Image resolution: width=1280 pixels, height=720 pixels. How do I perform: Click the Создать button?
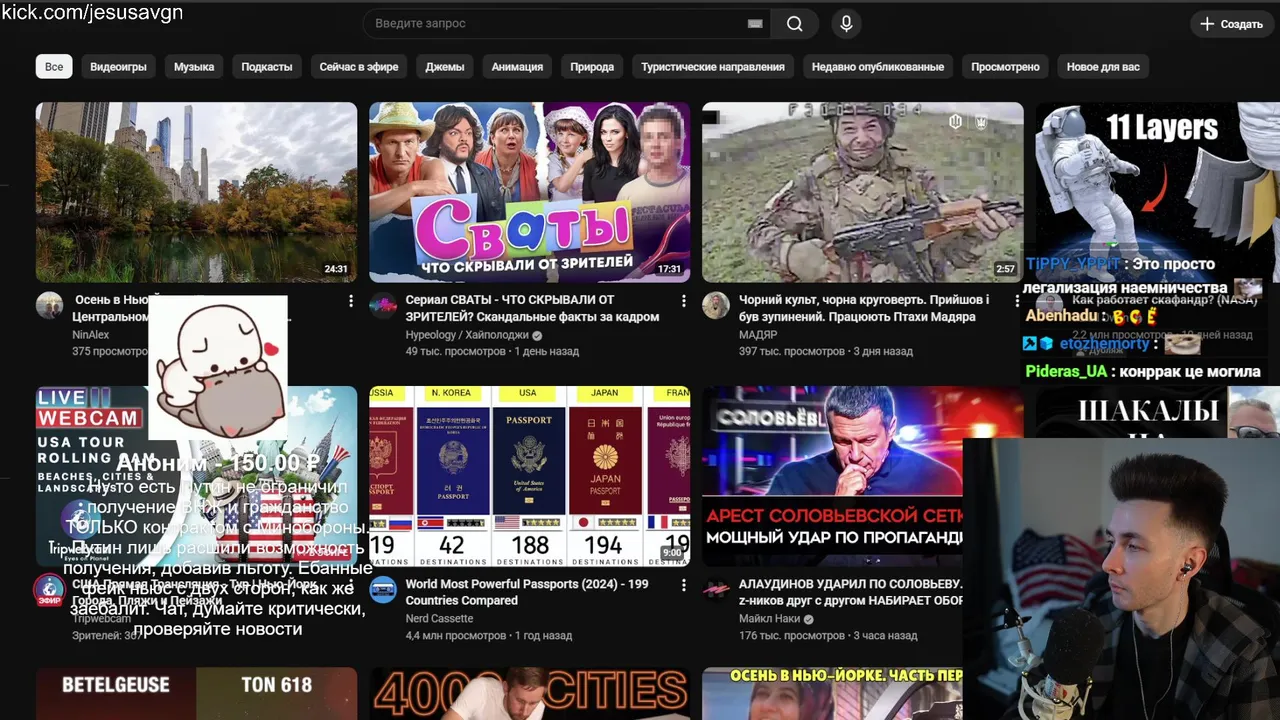(1232, 24)
